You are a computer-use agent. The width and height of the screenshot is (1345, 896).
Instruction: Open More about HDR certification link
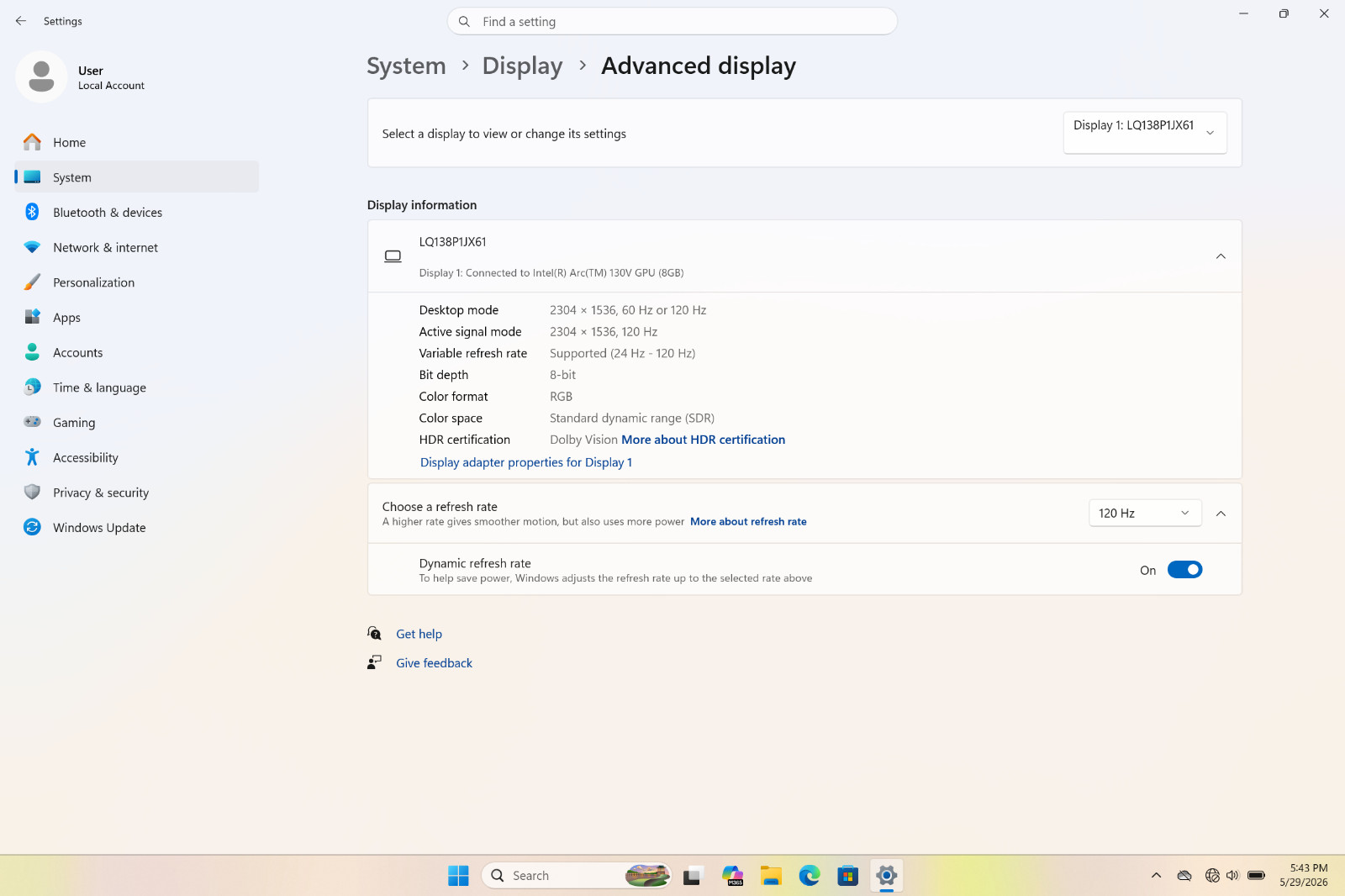703,440
